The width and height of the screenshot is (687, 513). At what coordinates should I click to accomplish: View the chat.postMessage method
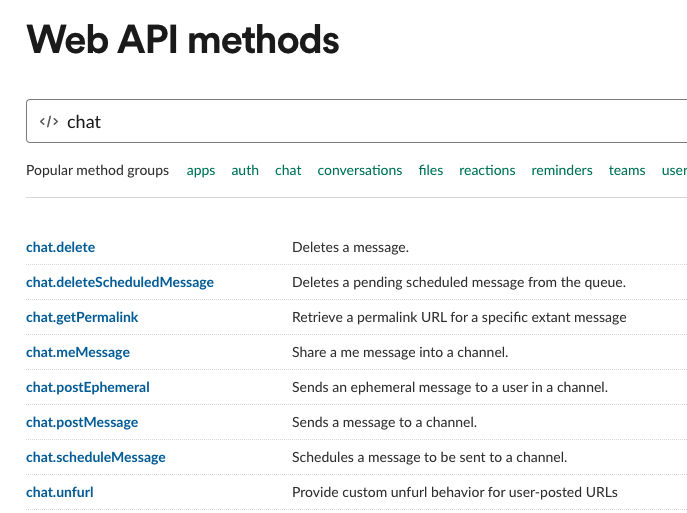[82, 422]
